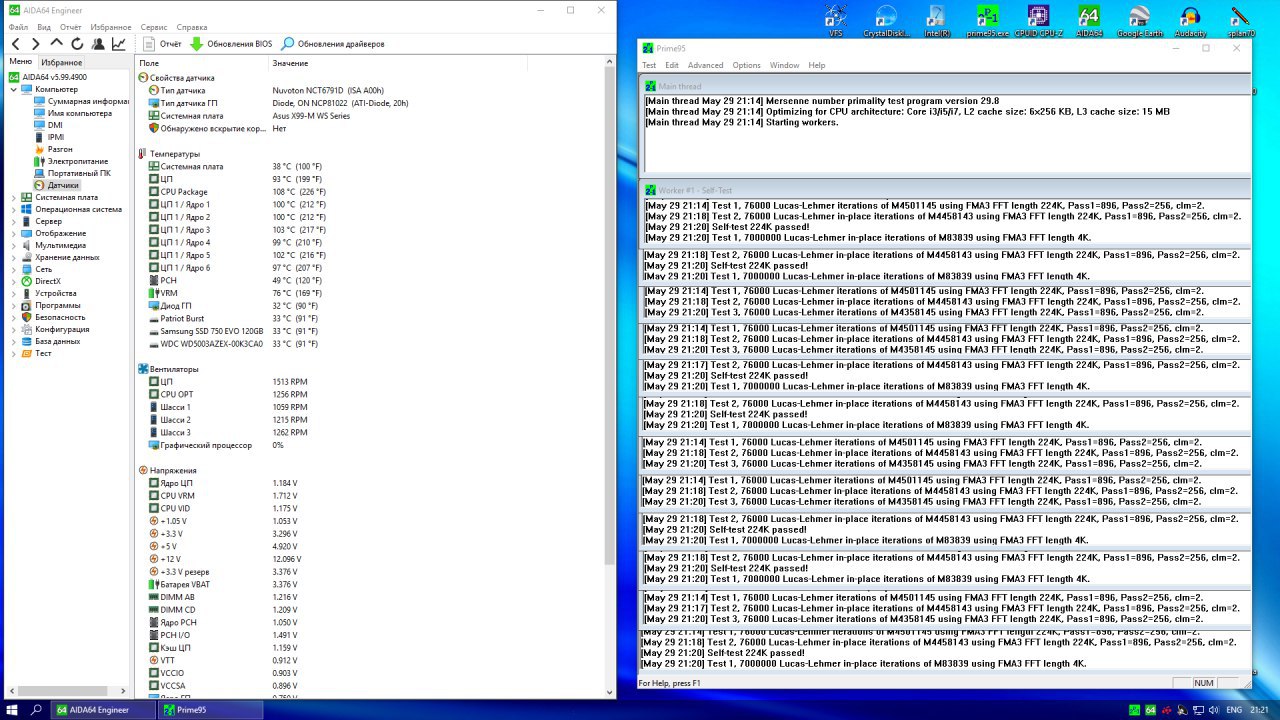1280x720 pixels.
Task: Open the Advanced menu in Prime95
Action: click(x=705, y=65)
